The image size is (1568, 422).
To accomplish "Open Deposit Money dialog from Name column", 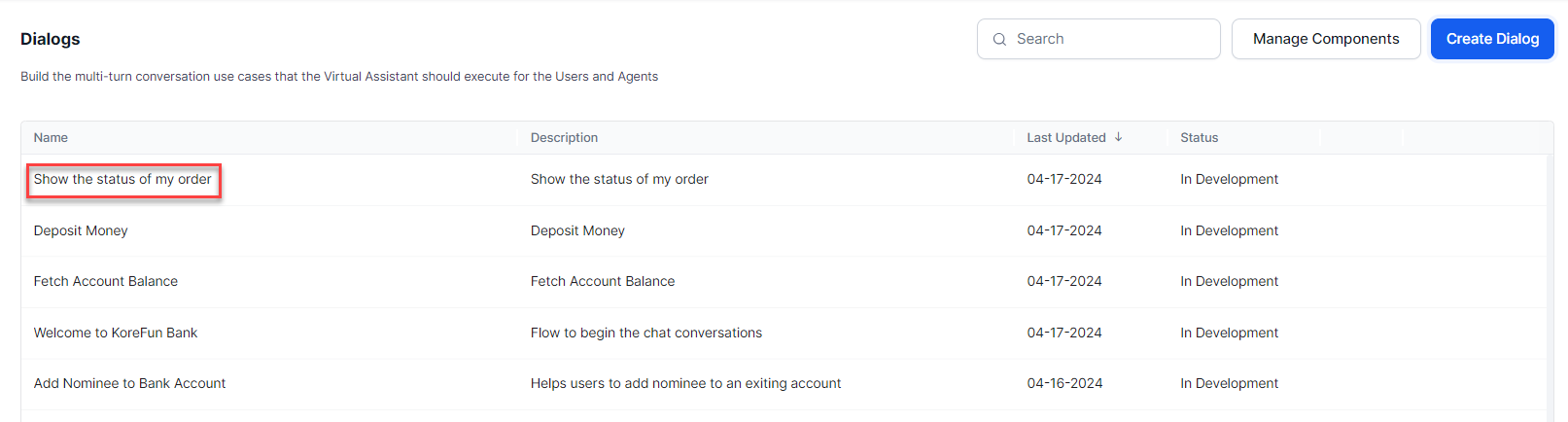I will 81,230.
